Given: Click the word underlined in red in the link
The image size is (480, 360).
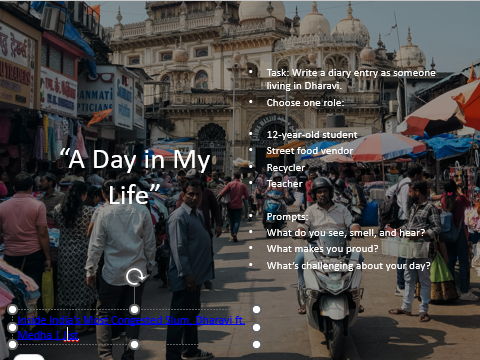Looking at the screenshot, I should [71, 335].
